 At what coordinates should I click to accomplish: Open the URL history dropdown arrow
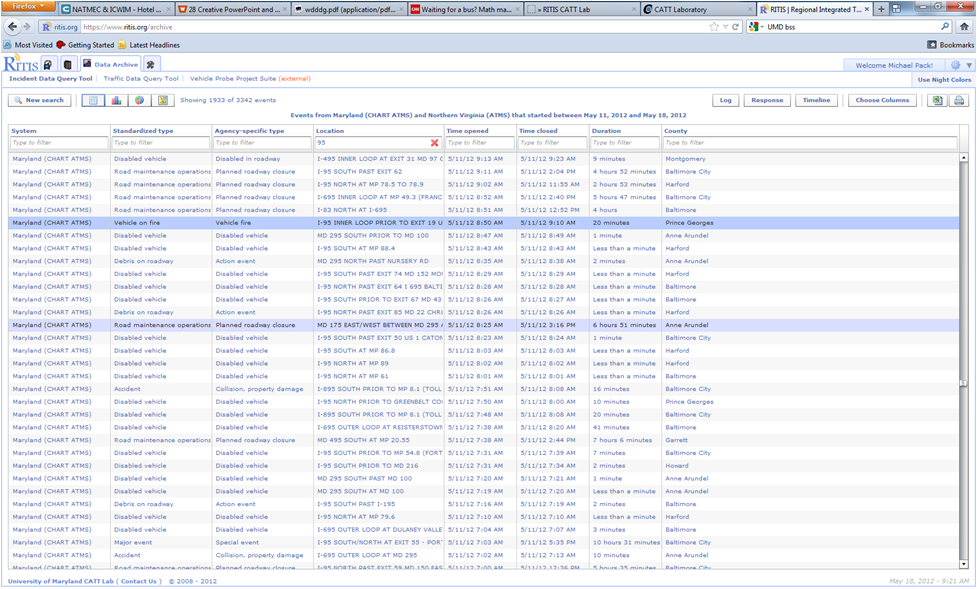click(x=725, y=27)
